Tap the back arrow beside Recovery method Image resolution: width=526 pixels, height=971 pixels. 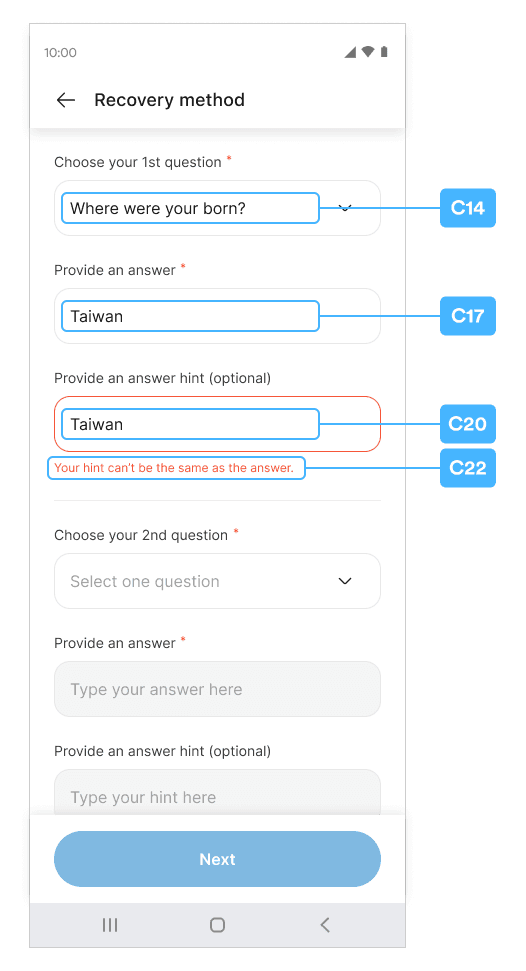[66, 100]
